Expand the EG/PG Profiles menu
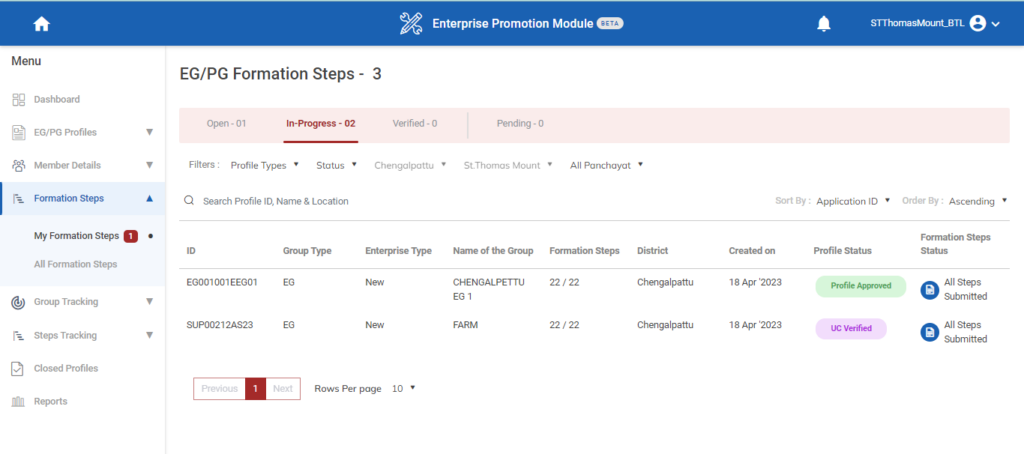 point(149,132)
